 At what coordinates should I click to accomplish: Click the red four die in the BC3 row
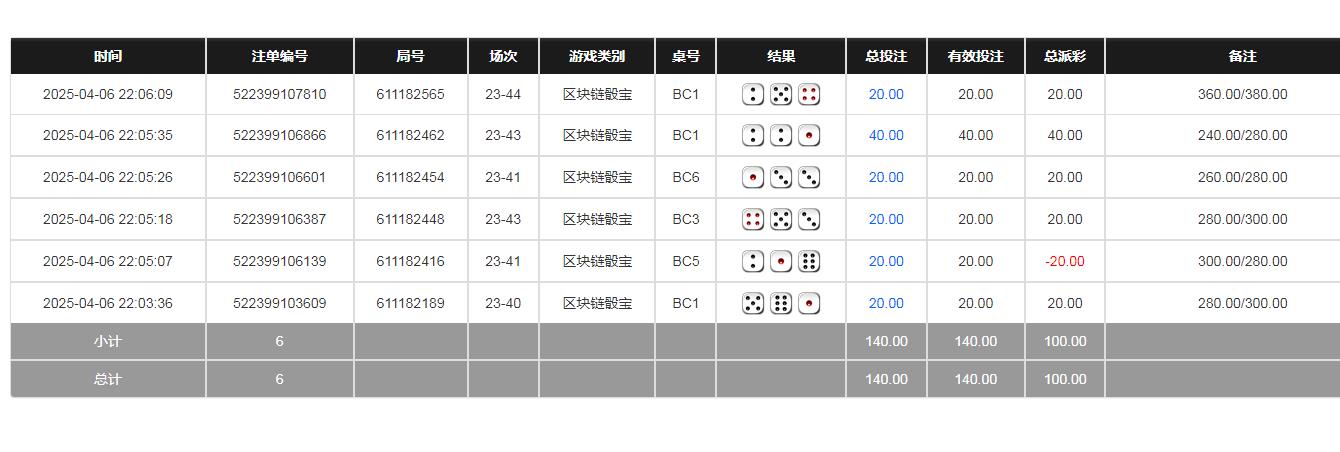click(x=753, y=219)
